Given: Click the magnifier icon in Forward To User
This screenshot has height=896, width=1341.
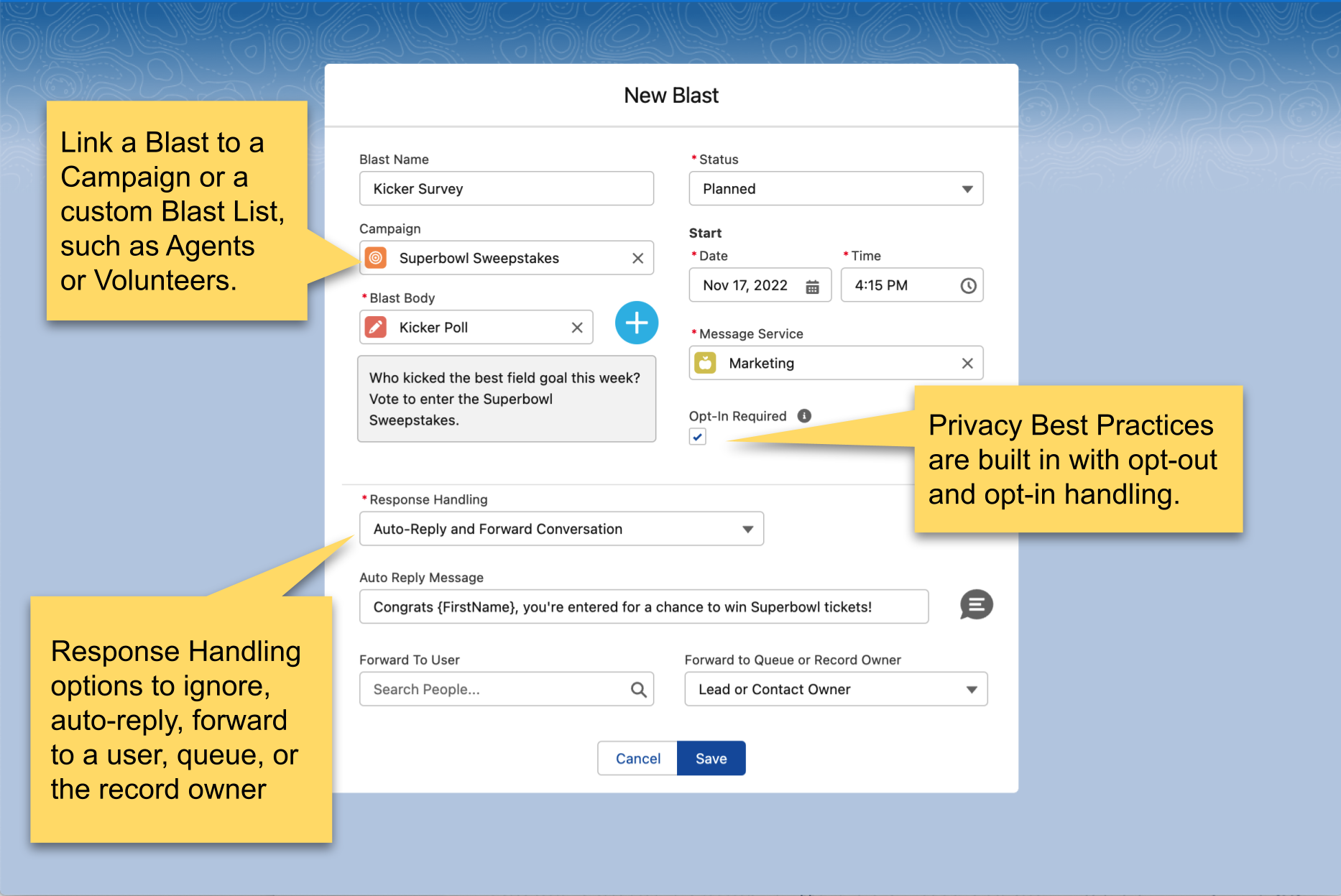Looking at the screenshot, I should 638,689.
